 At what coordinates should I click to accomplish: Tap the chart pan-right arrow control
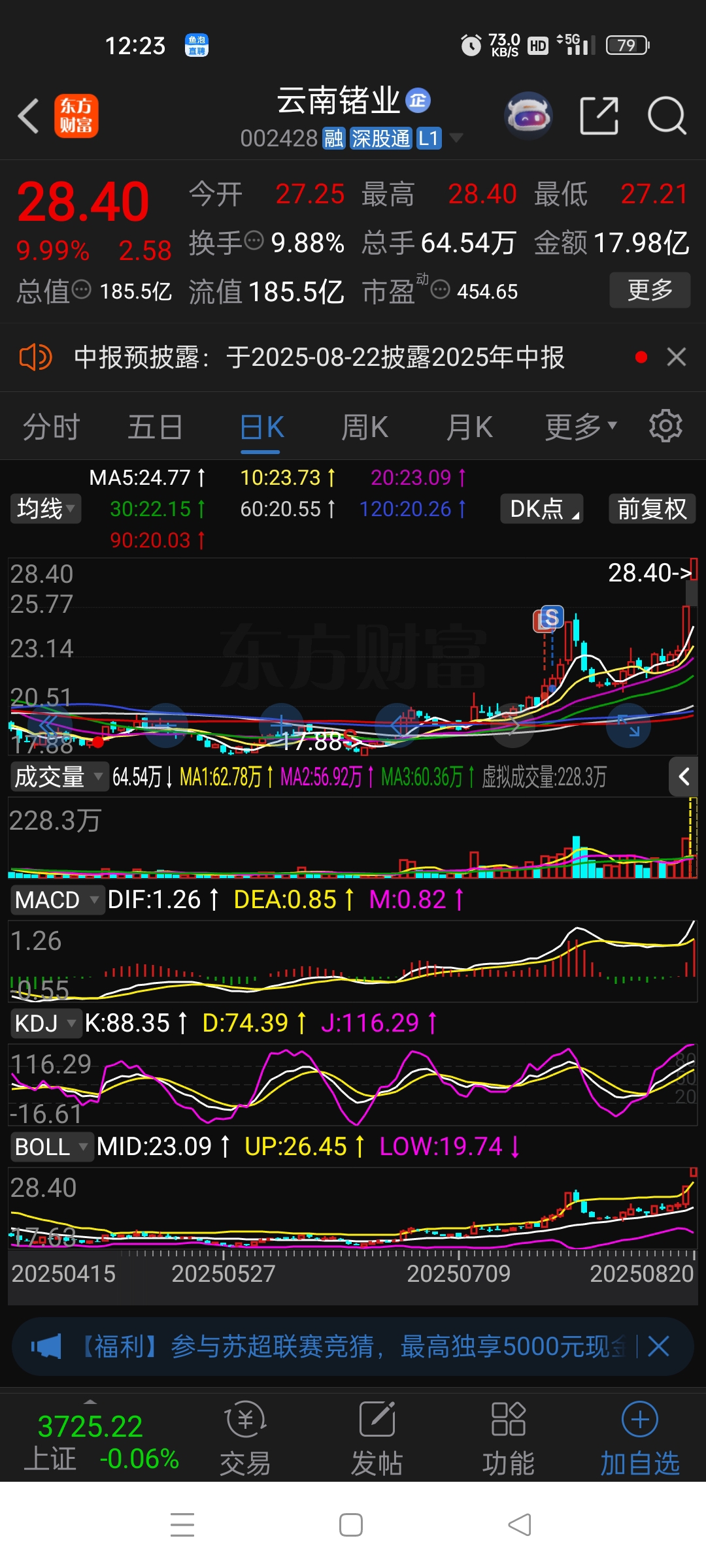pos(514,725)
